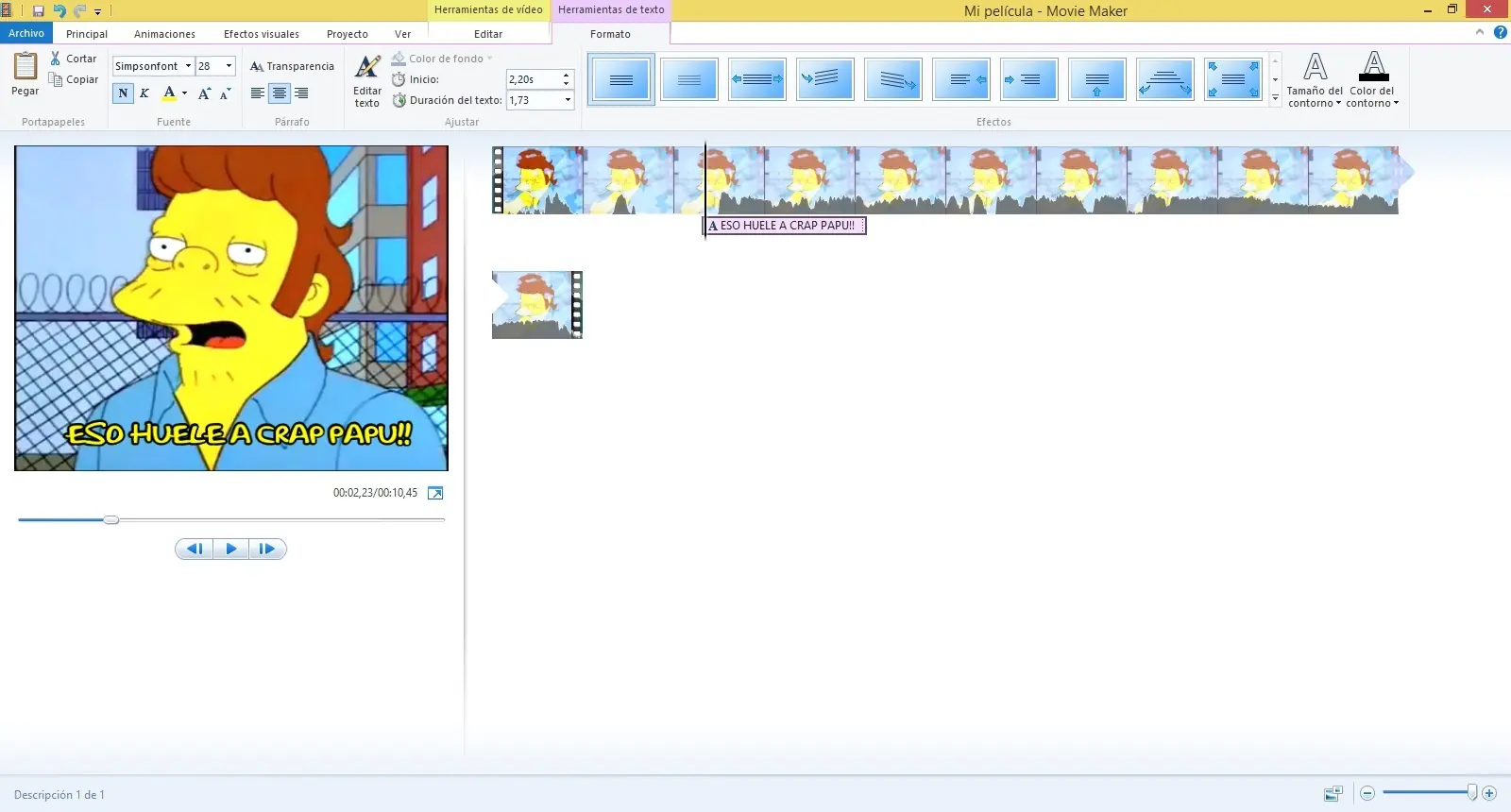1511x812 pixels.
Task: Click zoom out minus on timeline zoom
Action: (1367, 793)
